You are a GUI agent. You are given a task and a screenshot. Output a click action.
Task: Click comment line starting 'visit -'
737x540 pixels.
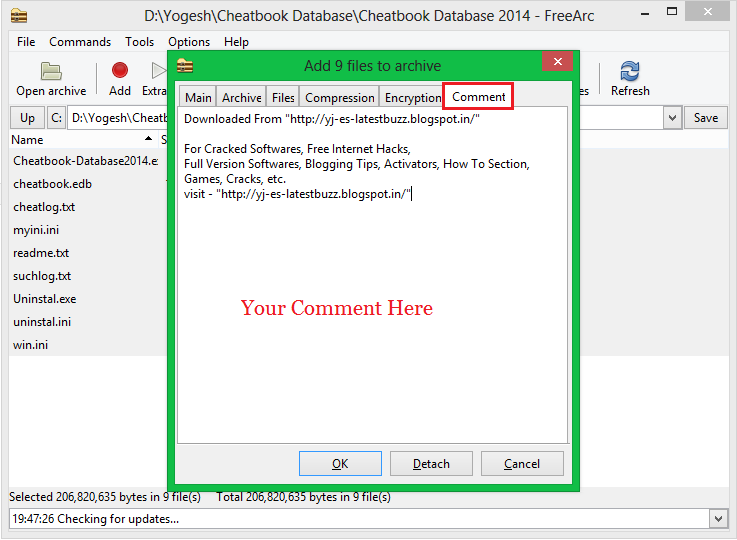[x=298, y=194]
